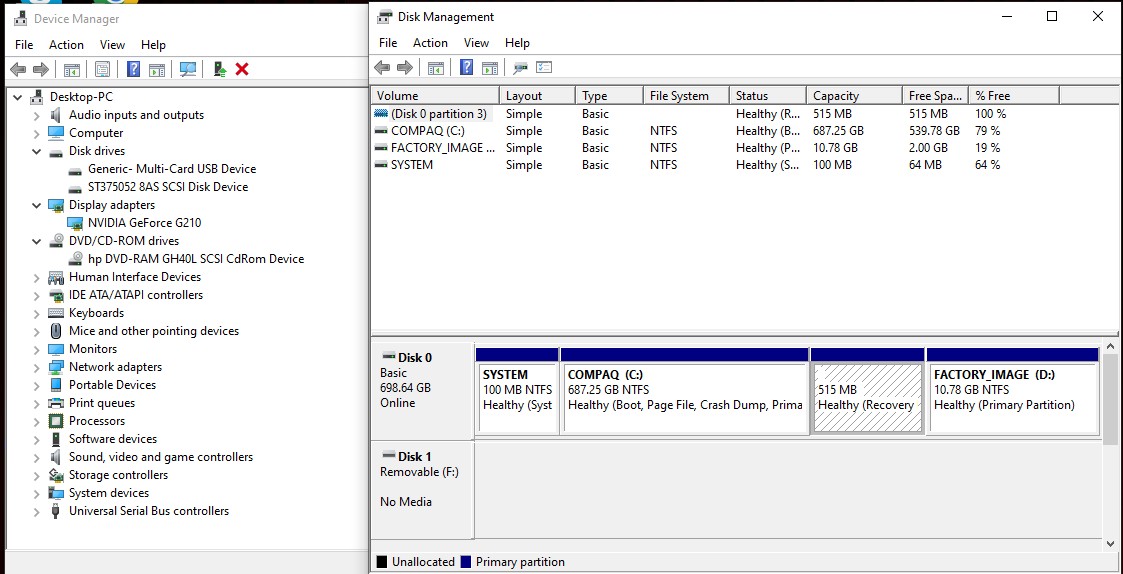Expand the Processors category

coord(37,421)
